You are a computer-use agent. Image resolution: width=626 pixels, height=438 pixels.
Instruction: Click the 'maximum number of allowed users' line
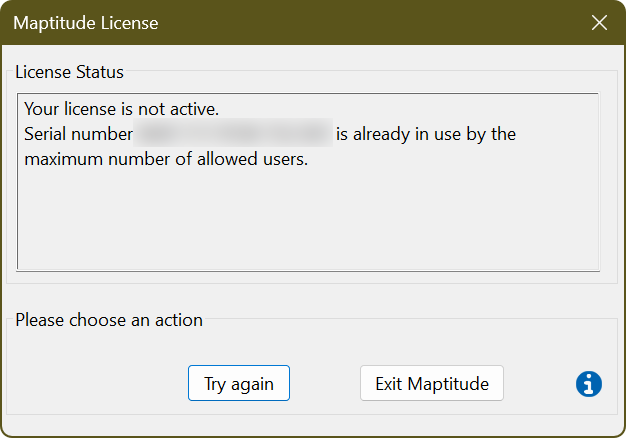click(165, 158)
